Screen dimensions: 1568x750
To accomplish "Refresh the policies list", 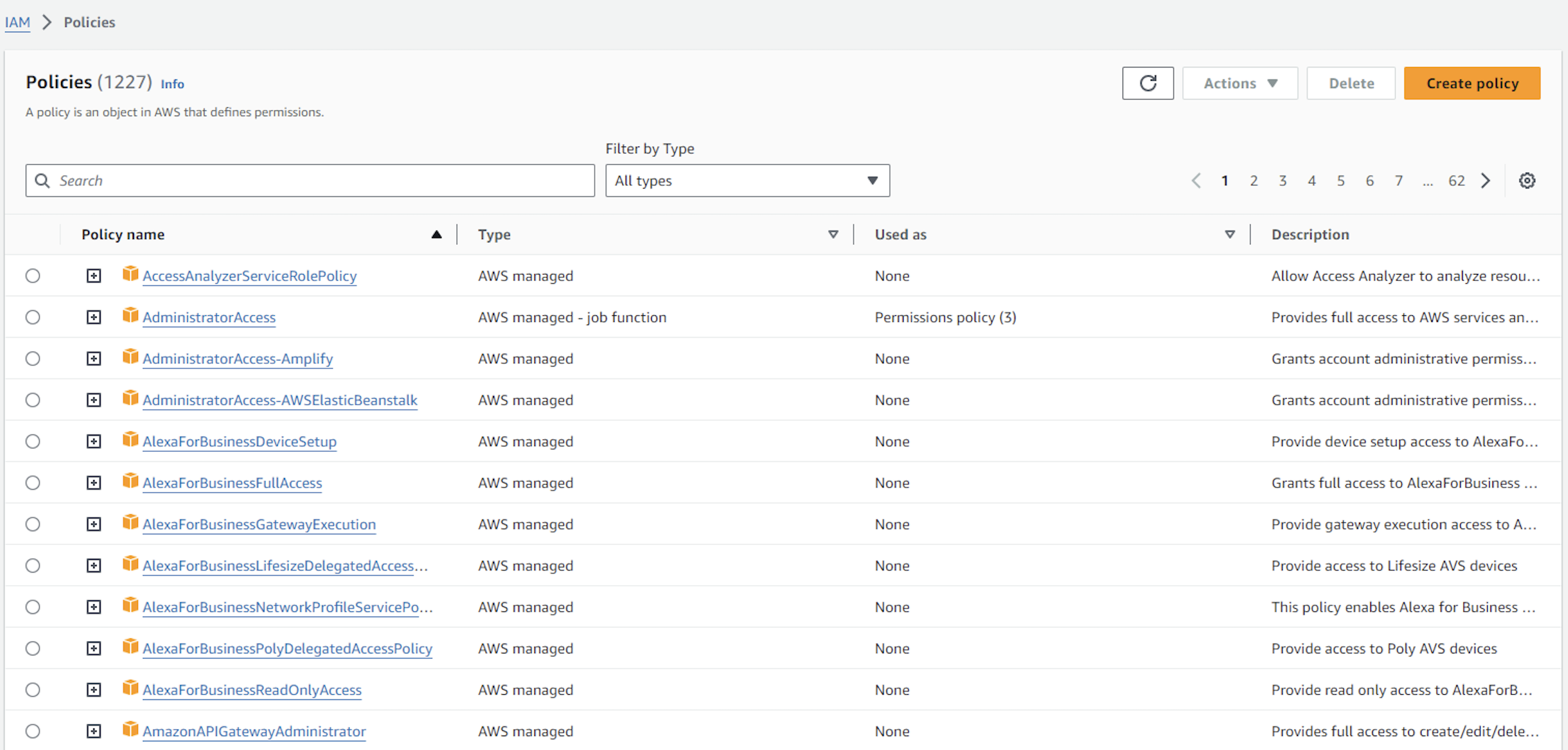I will click(x=1147, y=83).
